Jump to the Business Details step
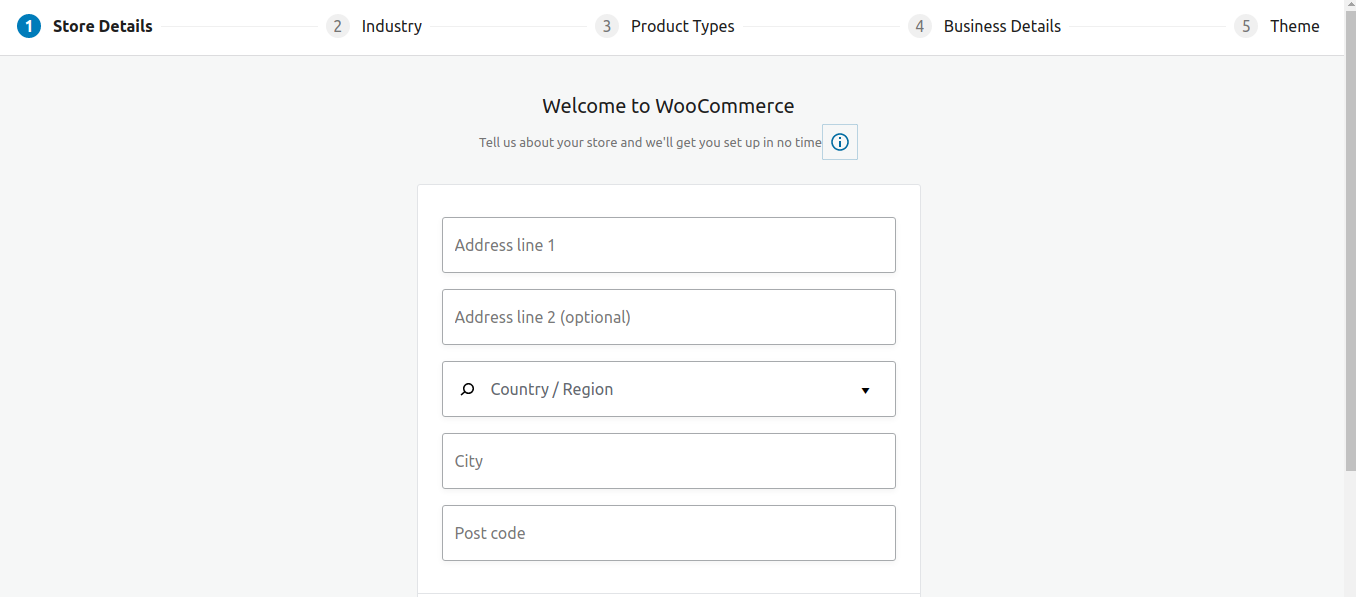1356x597 pixels. (1002, 26)
